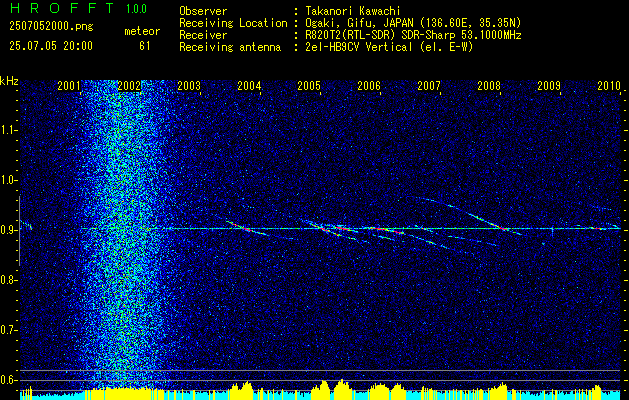629x400 pixels.
Task: Click the Receiving antenna field label
Action: pos(230,47)
